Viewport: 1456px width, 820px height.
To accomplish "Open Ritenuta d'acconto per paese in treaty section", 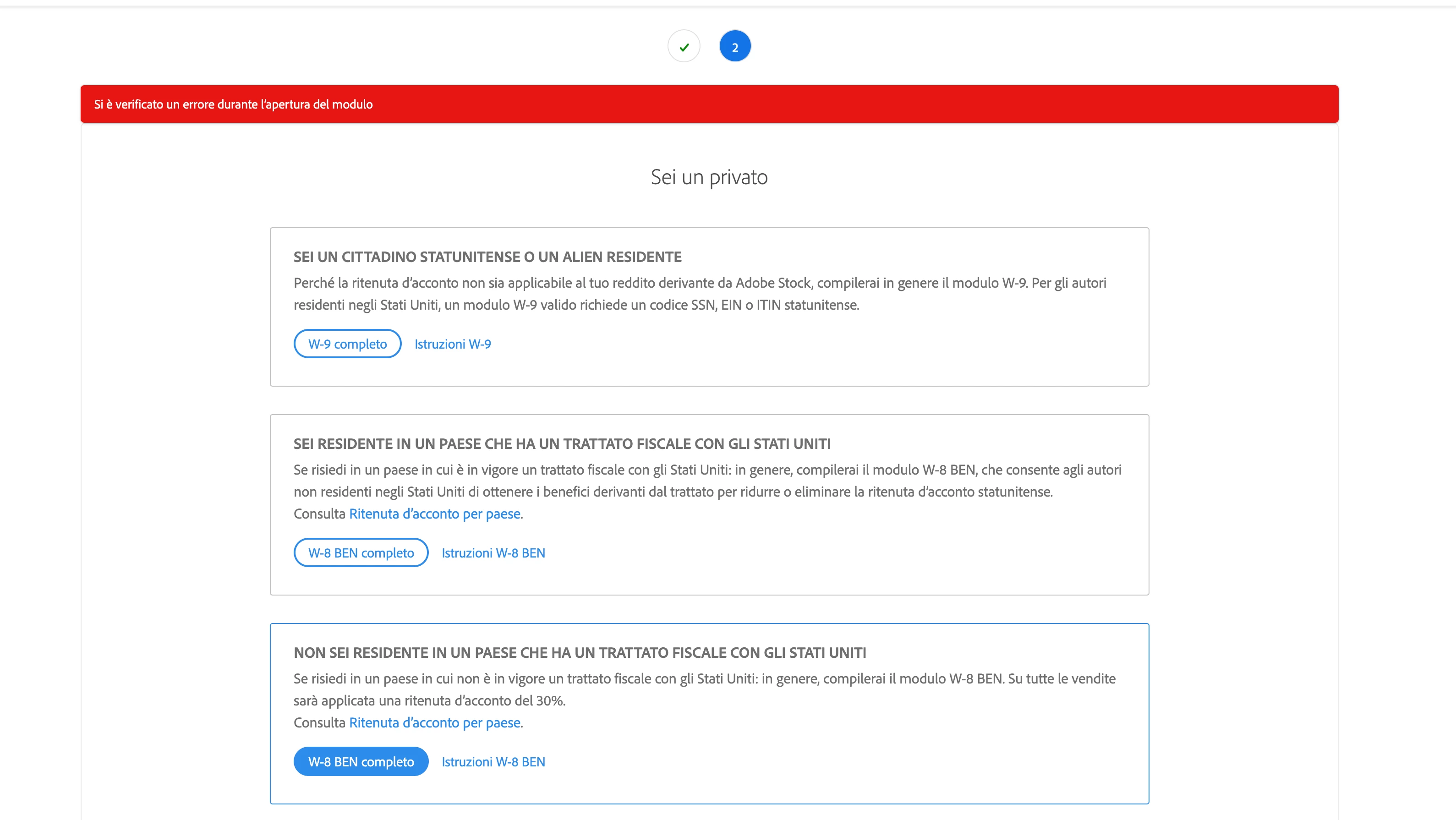I will [435, 514].
